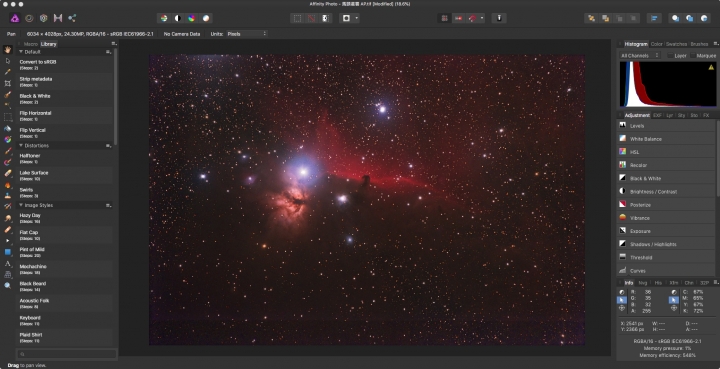Viewport: 720px width, 369px height.
Task: Click the Assistant Manager toolbar icon
Action: point(499,18)
